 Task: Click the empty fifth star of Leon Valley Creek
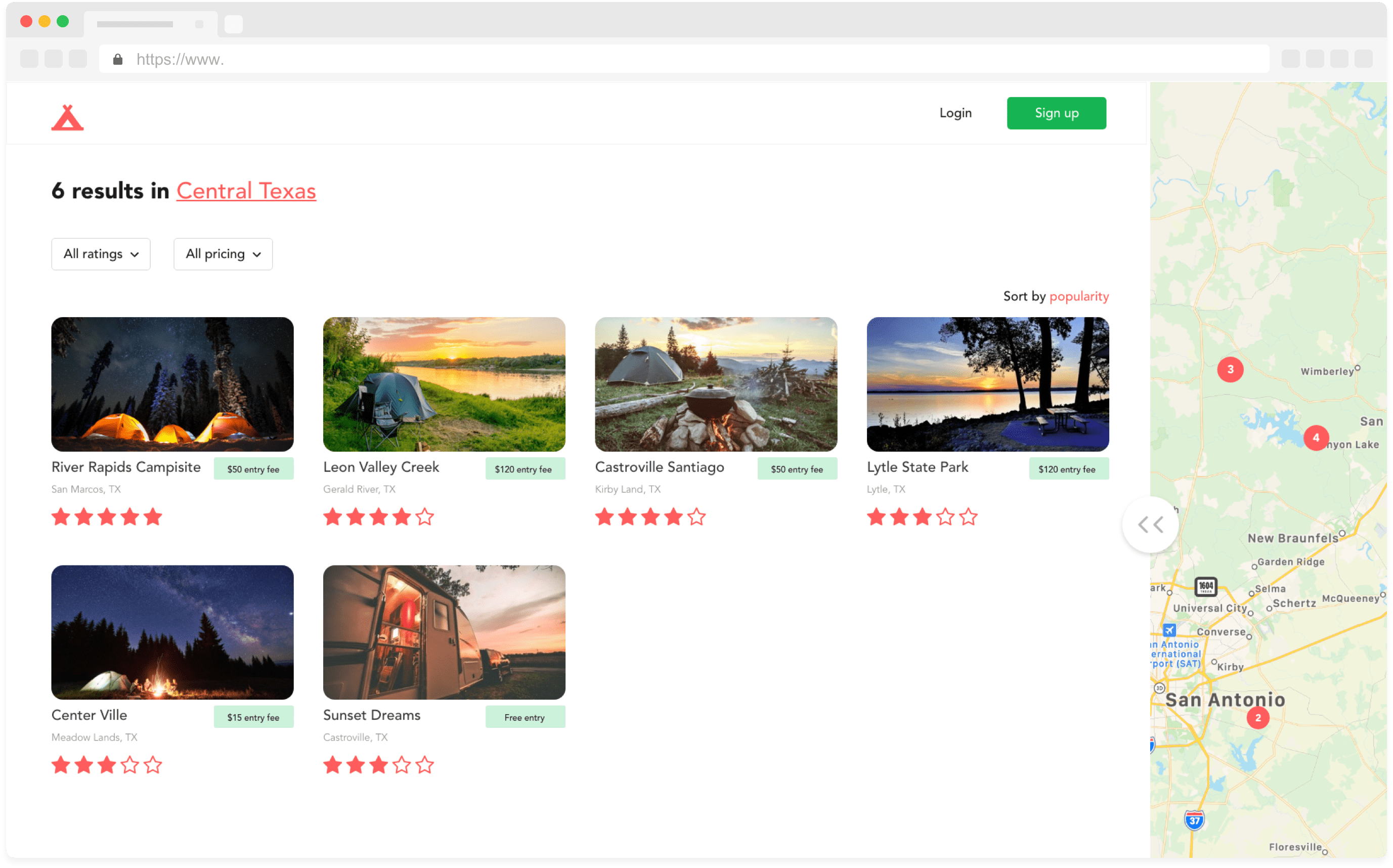click(425, 516)
